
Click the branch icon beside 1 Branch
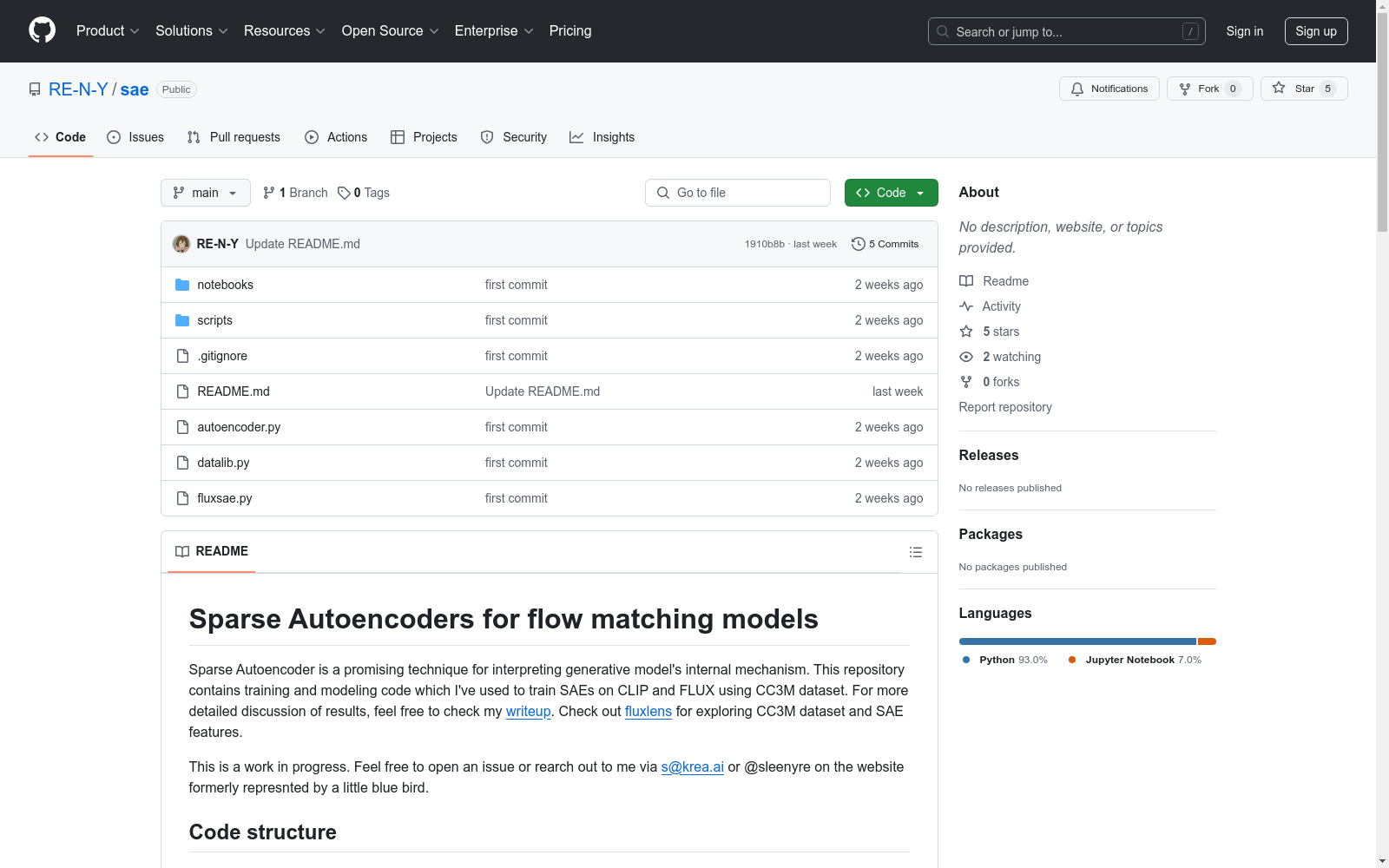click(269, 193)
